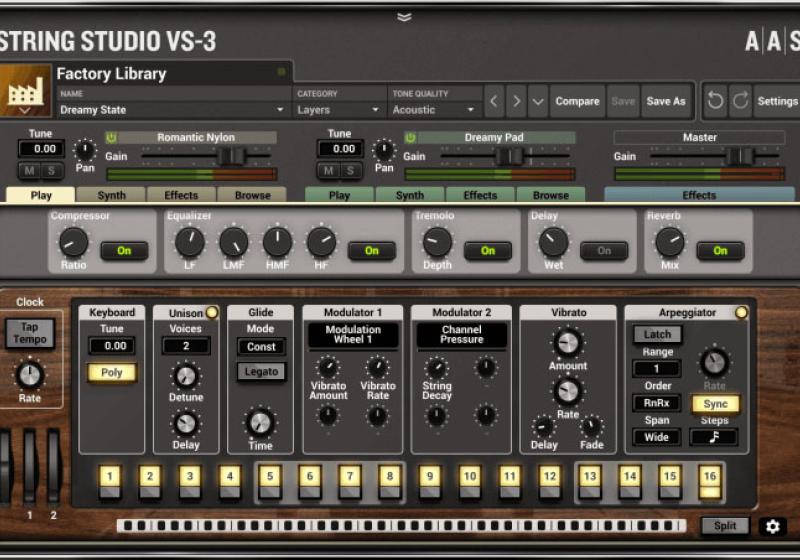Open the preset Name dropdown
The height and width of the screenshot is (560, 800).
[172, 110]
